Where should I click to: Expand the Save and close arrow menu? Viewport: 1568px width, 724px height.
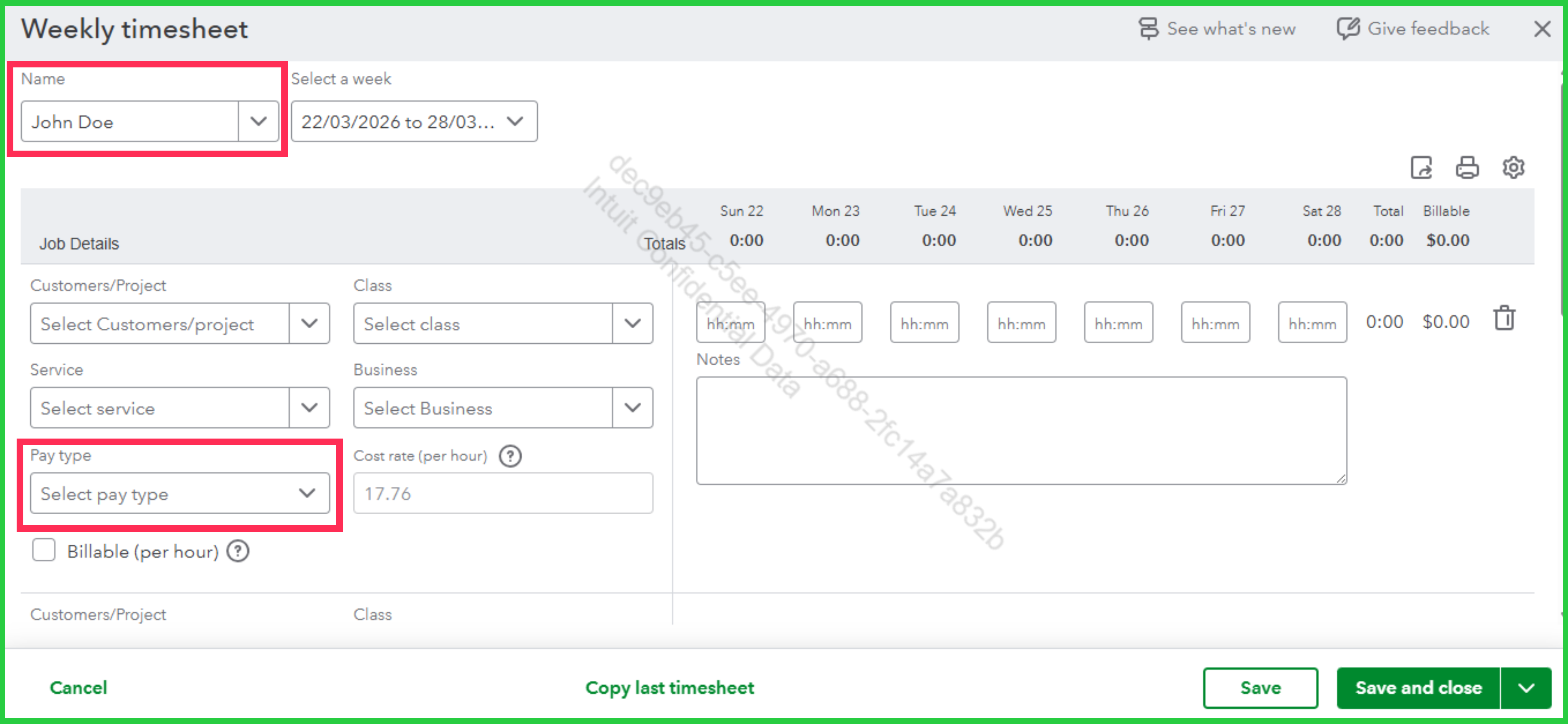pyautogui.click(x=1526, y=687)
